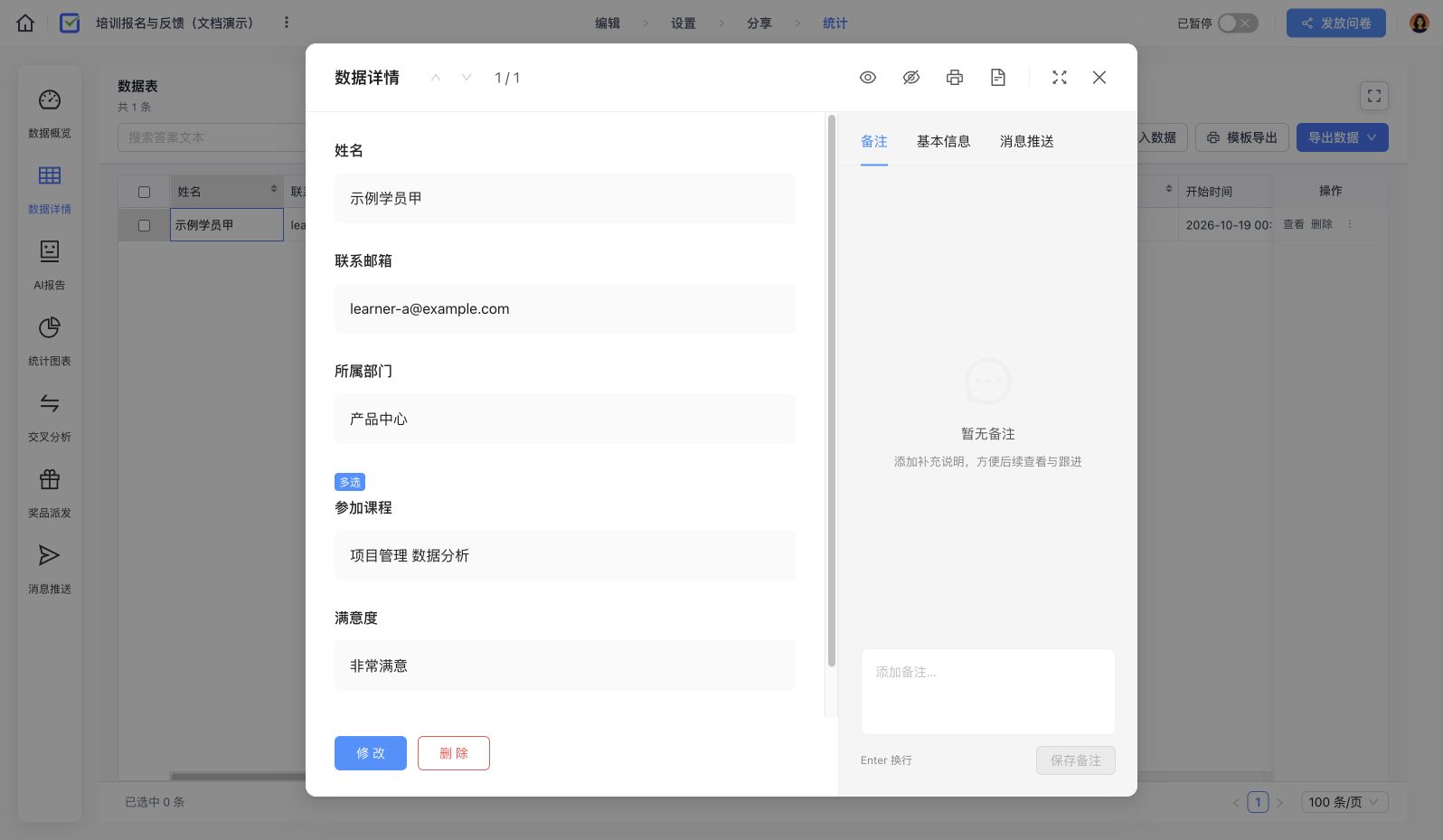Image resolution: width=1443 pixels, height=840 pixels.
Task: Open the user avatar in top right
Action: pyautogui.click(x=1419, y=24)
